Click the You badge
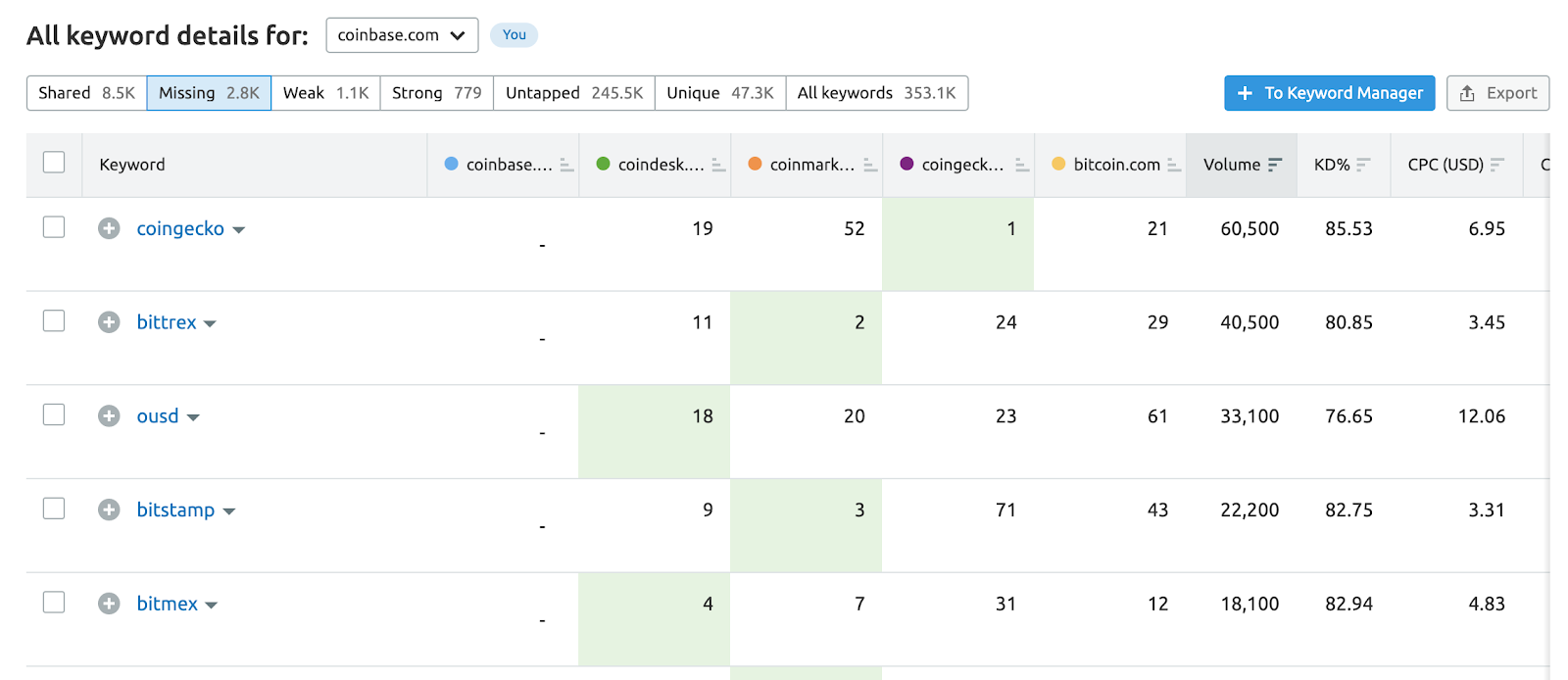This screenshot has height=680, width=1568. pos(514,34)
